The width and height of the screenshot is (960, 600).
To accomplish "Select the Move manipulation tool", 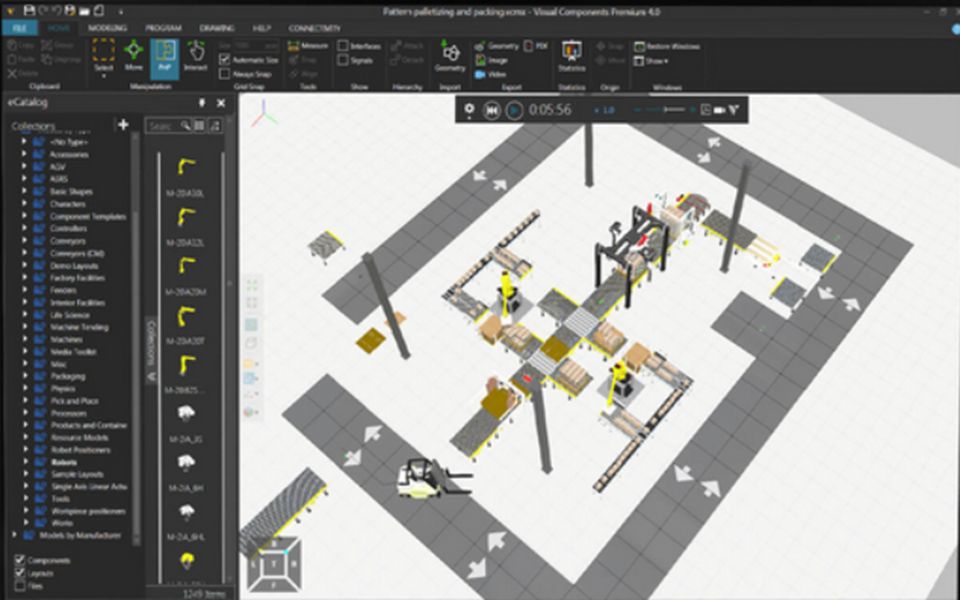I will 133,56.
